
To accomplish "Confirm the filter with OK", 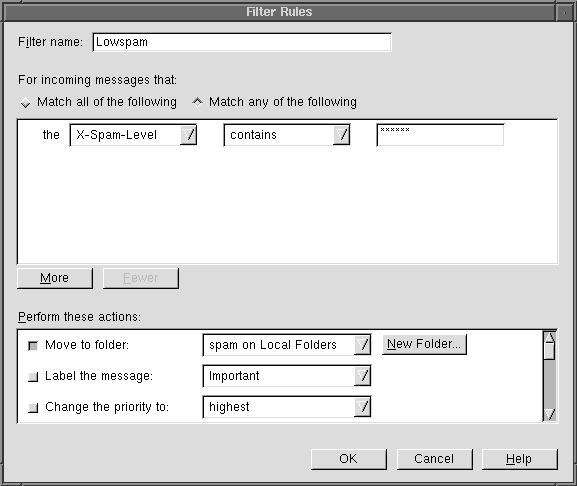I will [x=348, y=459].
